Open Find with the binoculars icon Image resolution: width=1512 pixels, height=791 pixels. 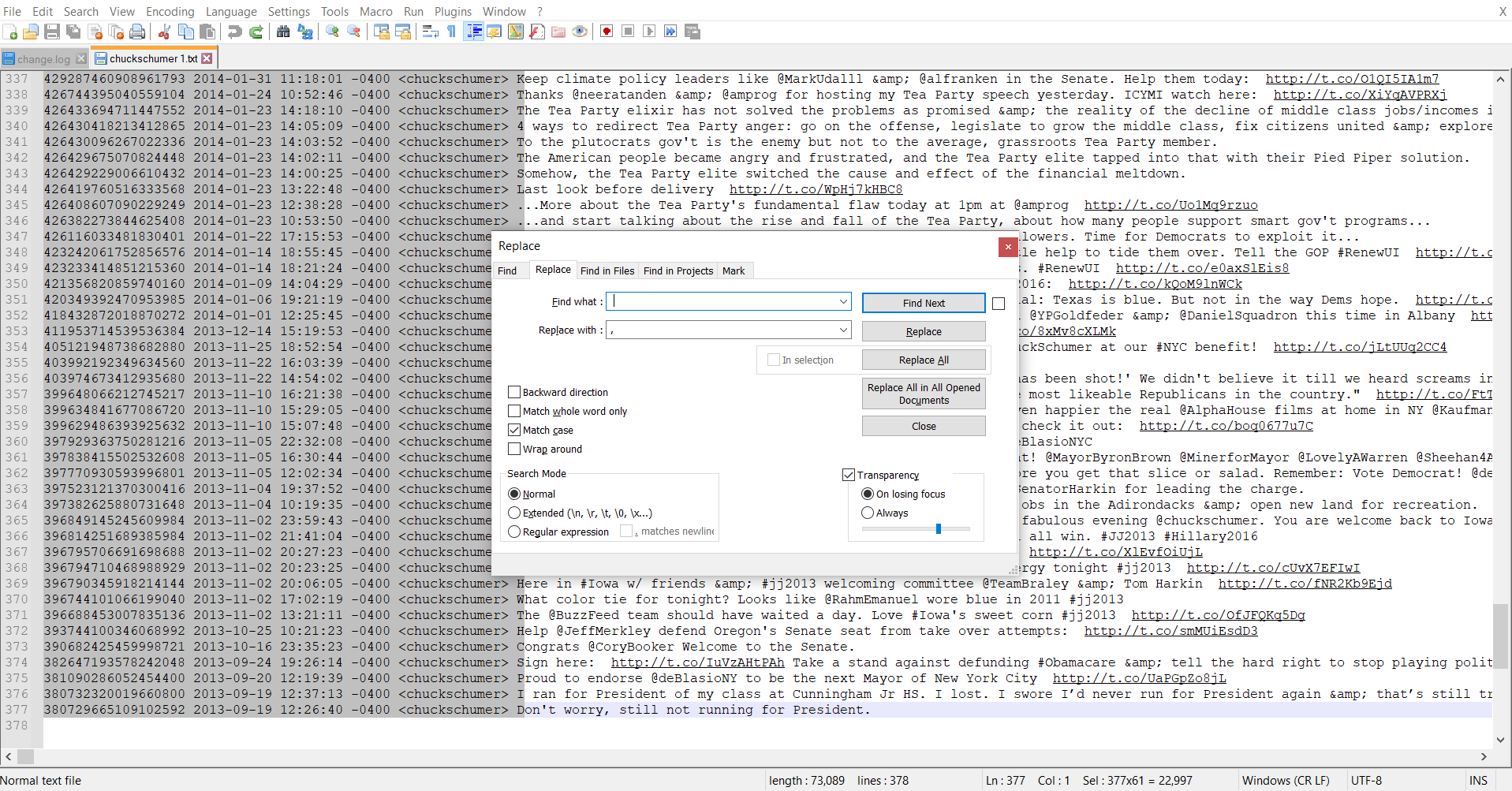[x=283, y=32]
